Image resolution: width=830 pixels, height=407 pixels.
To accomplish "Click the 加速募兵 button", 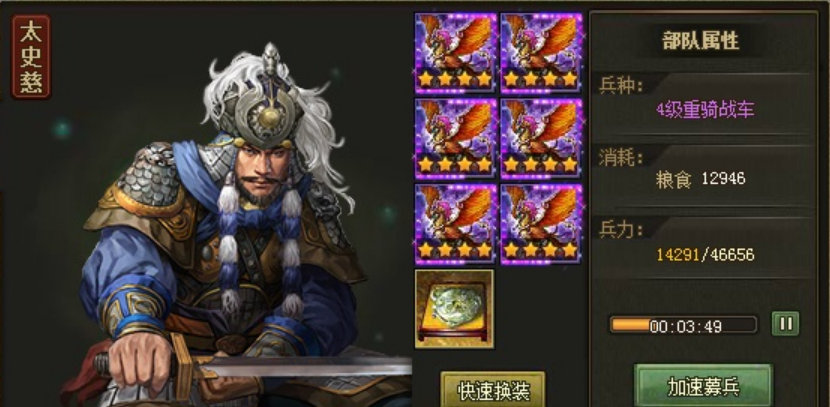I will 703,386.
